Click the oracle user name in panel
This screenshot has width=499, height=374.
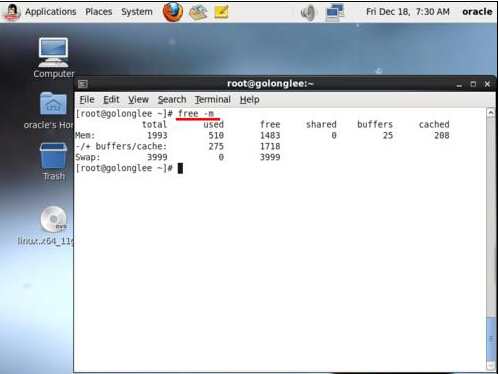pos(477,12)
